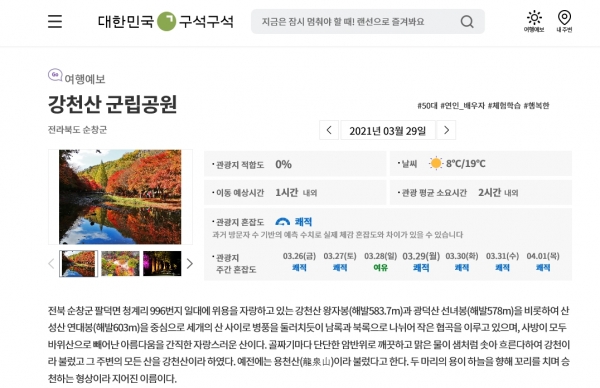Click the sunny weather icon
Image resolution: width=600 pixels, height=388 pixels.
pyautogui.click(x=435, y=163)
